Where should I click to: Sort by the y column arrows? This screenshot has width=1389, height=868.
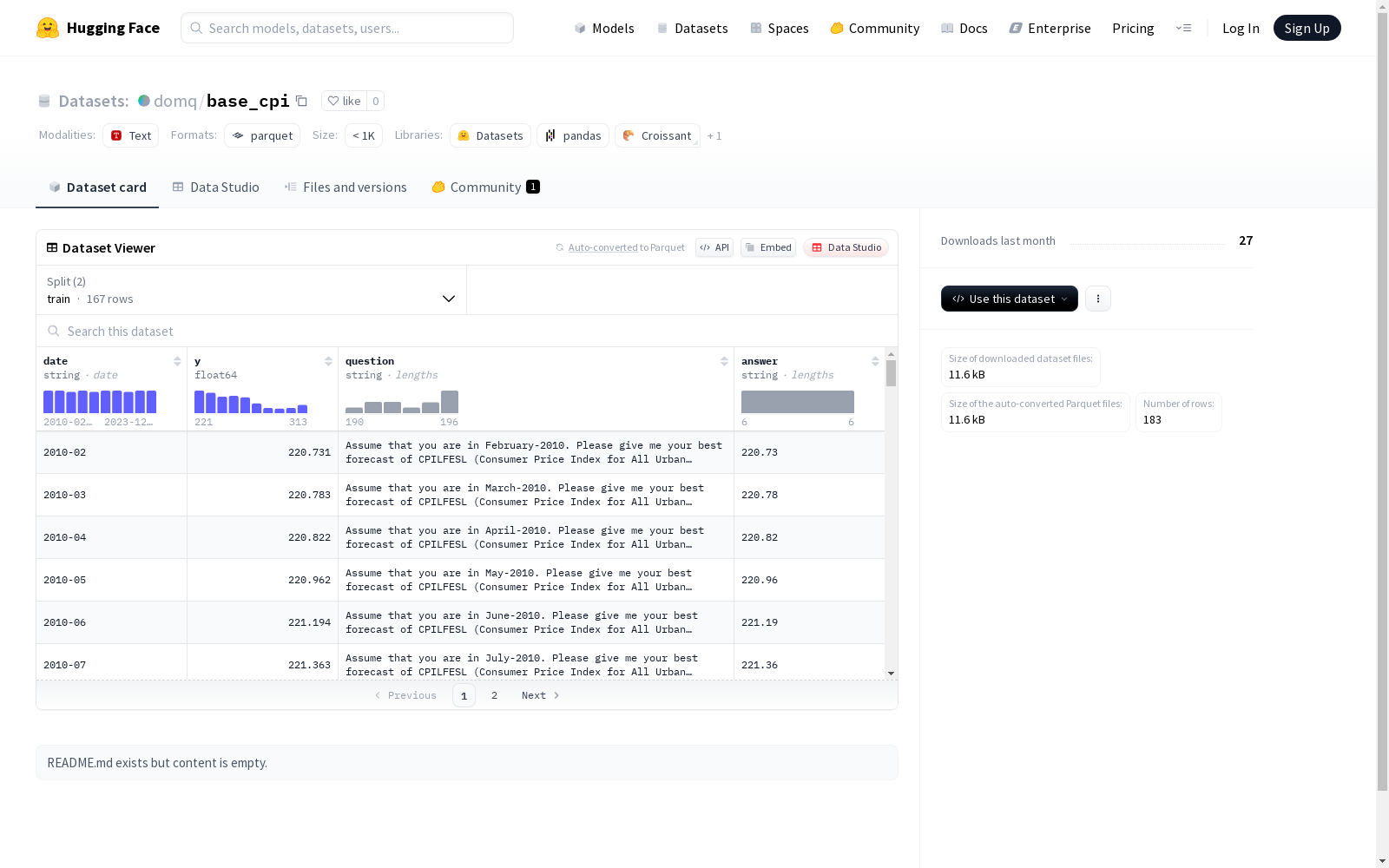(328, 361)
